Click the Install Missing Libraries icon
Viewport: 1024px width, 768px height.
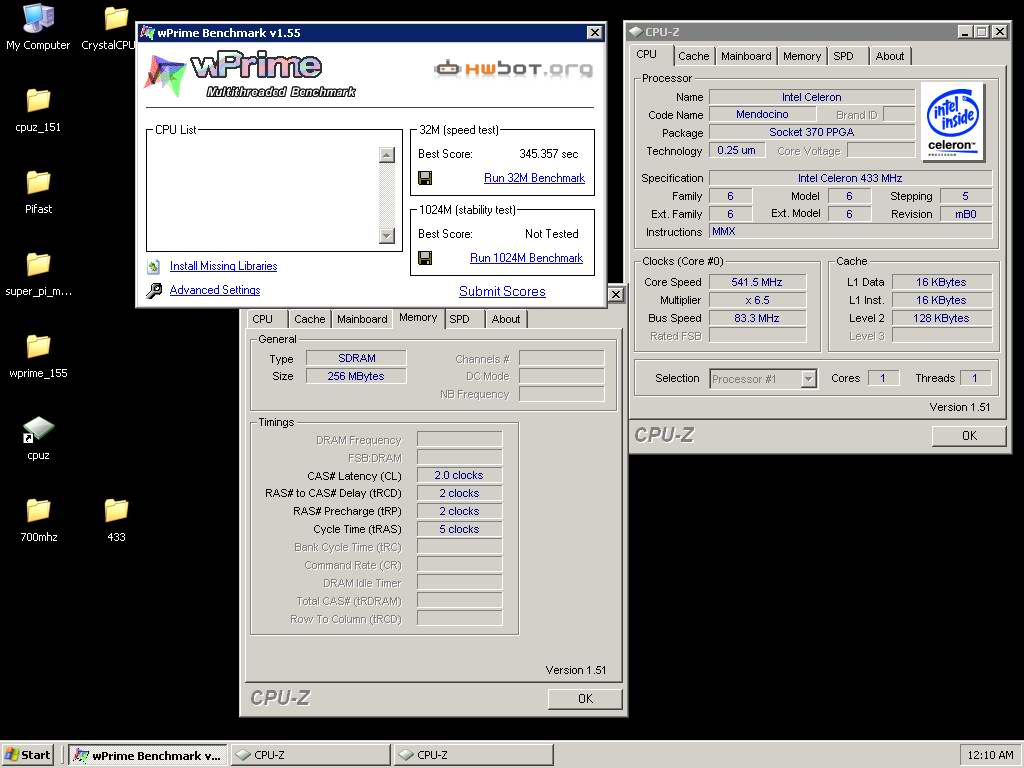click(x=154, y=266)
